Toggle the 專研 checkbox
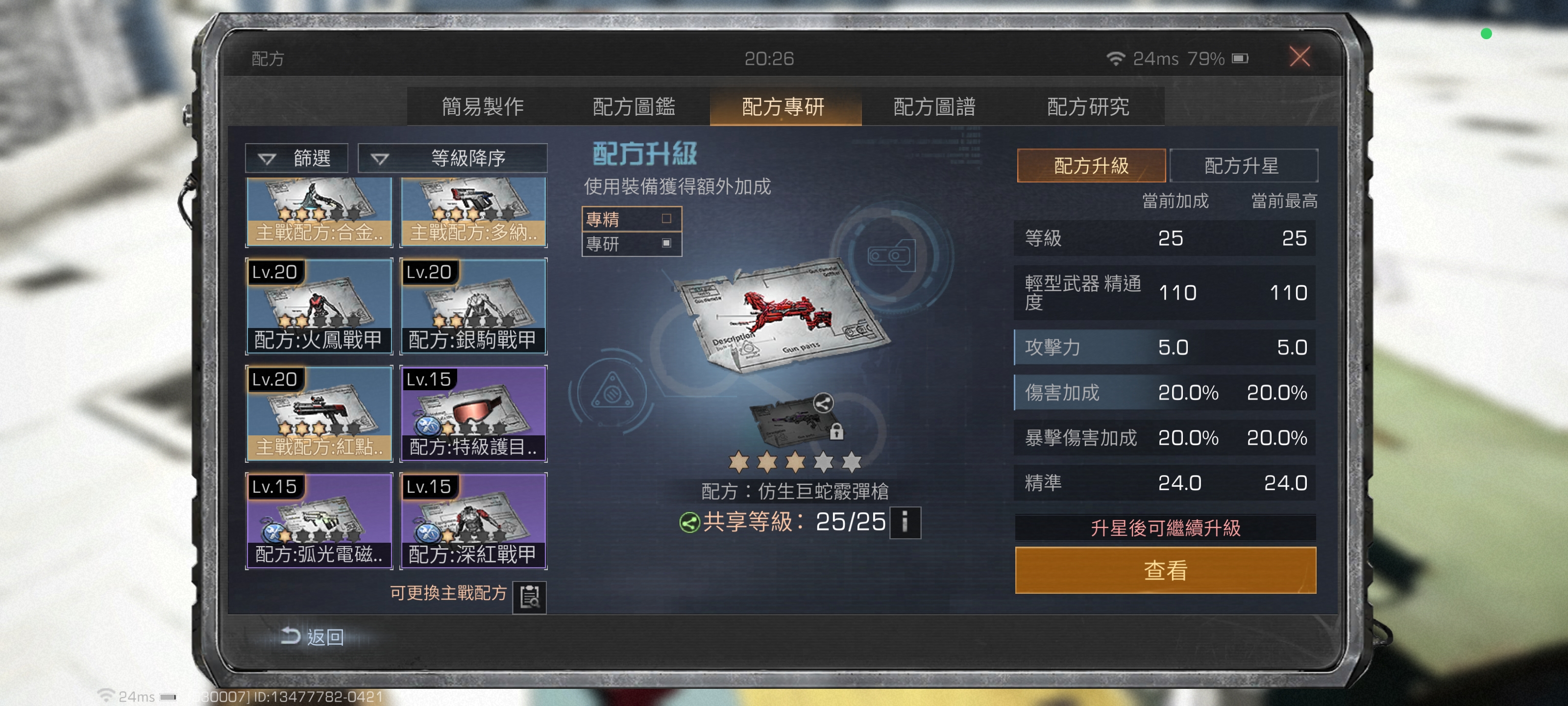The width and height of the screenshot is (1568, 706). coord(666,243)
